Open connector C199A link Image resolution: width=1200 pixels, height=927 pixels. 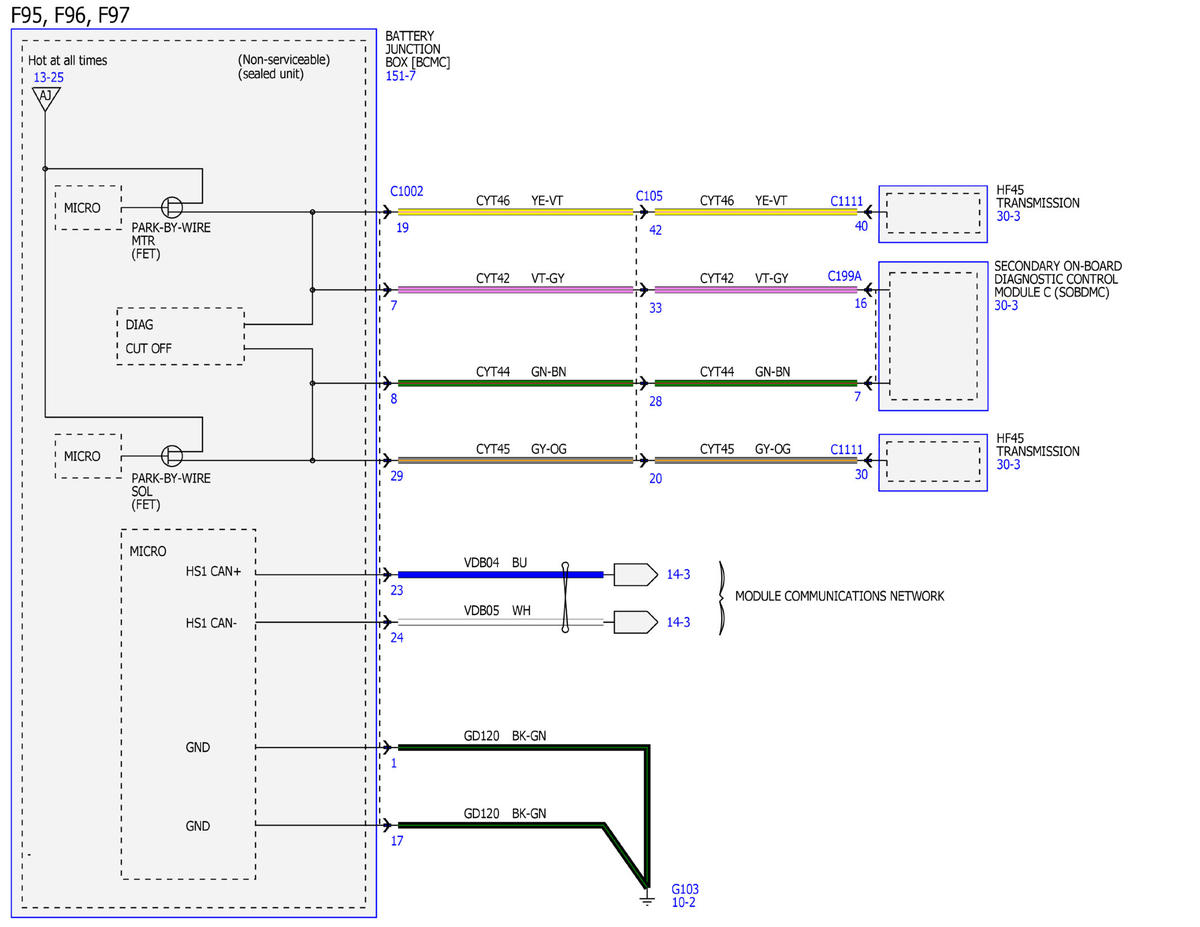coord(845,275)
